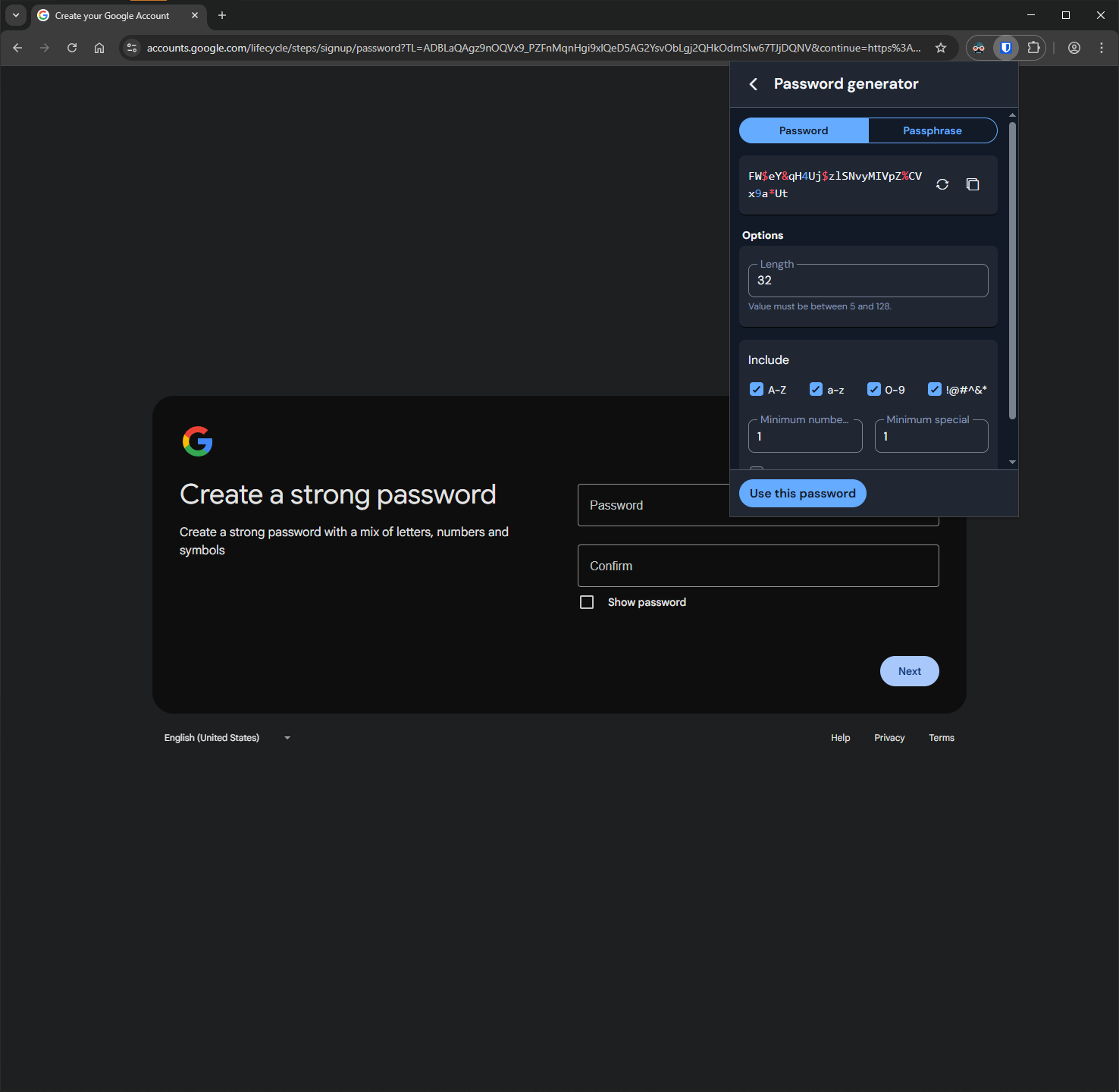Enable the Show password checkbox
1119x1092 pixels.
point(587,602)
